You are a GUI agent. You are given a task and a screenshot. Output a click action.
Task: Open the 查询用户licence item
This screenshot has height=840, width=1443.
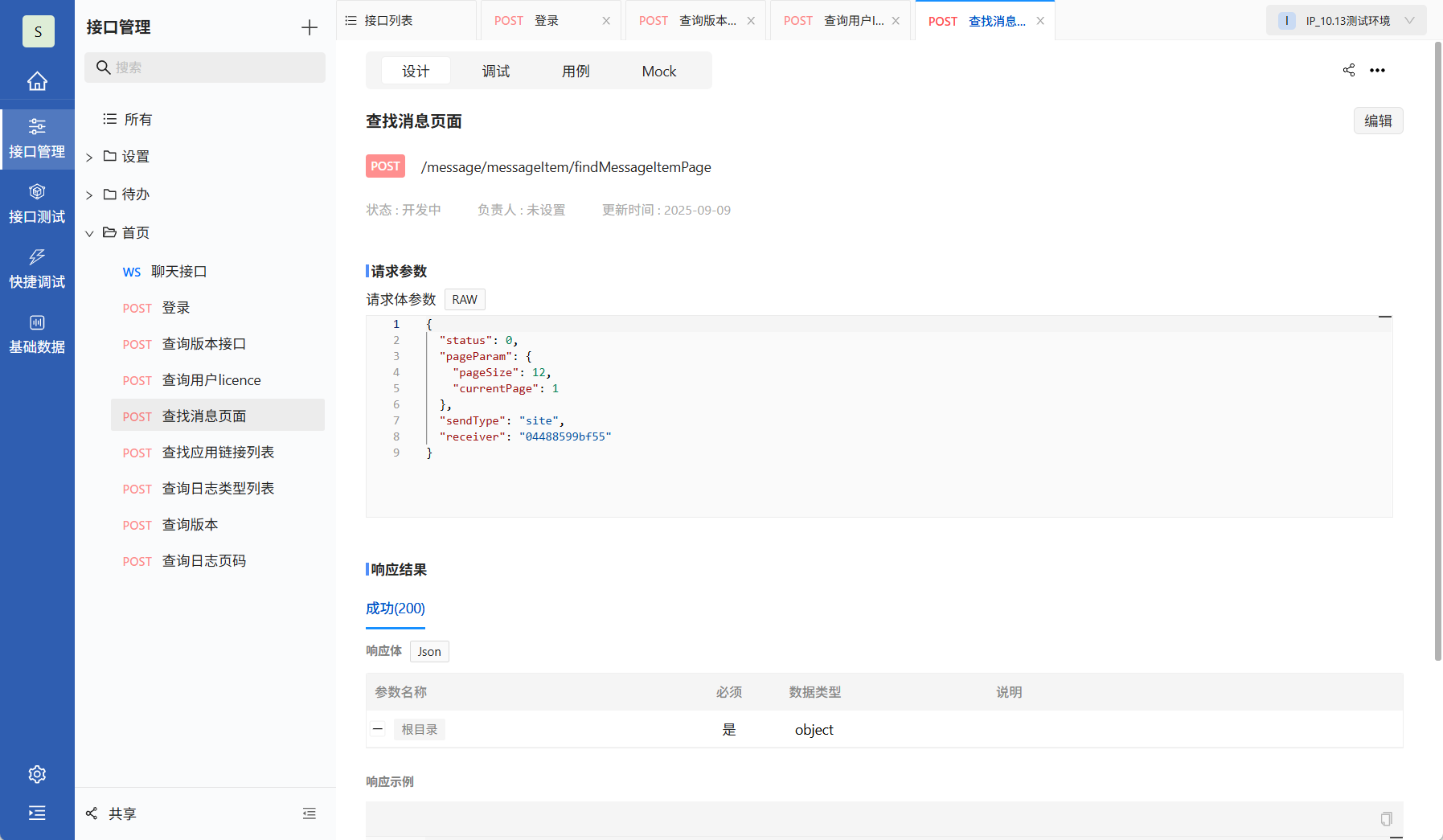[x=218, y=380]
